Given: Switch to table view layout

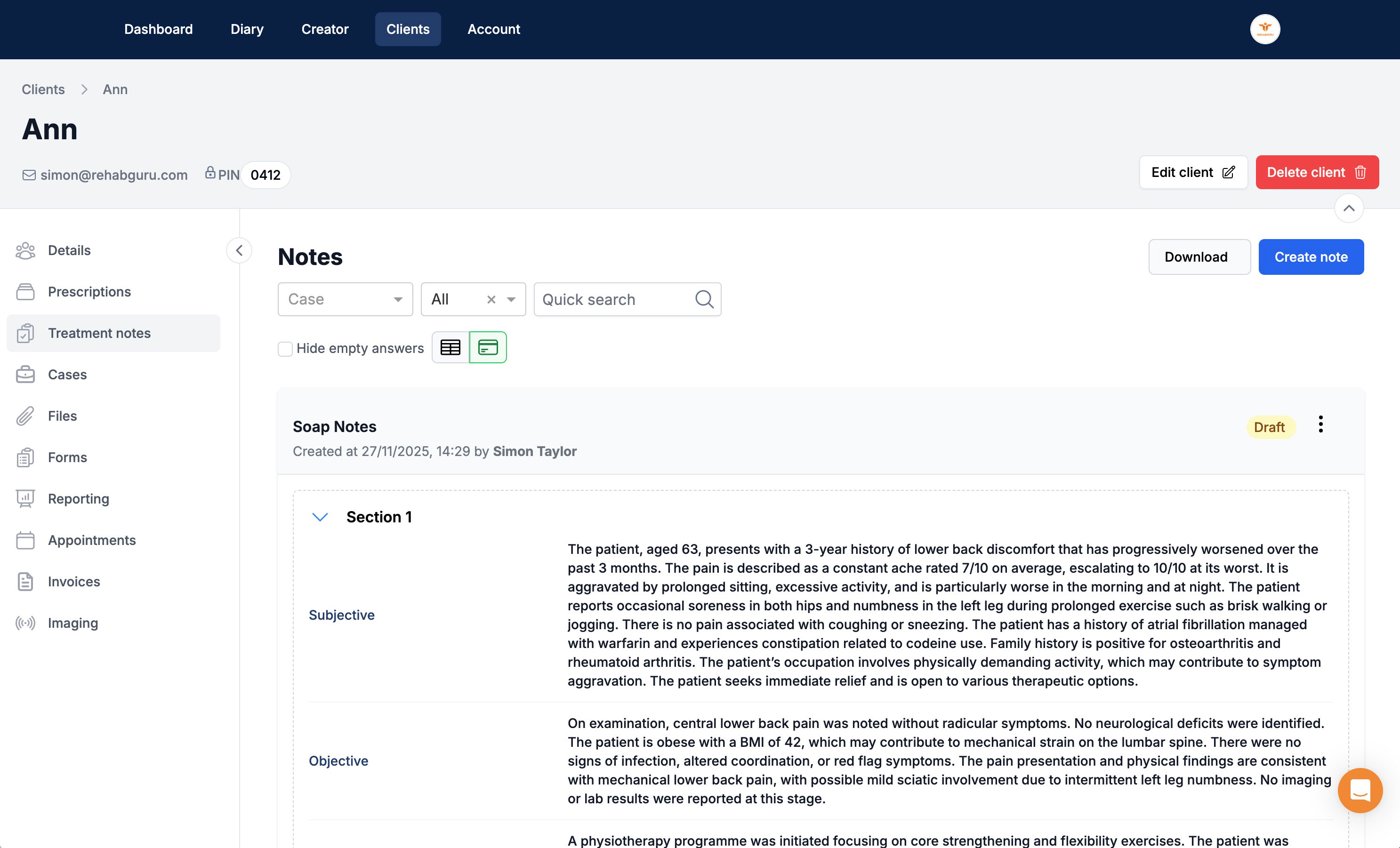Looking at the screenshot, I should 450,347.
